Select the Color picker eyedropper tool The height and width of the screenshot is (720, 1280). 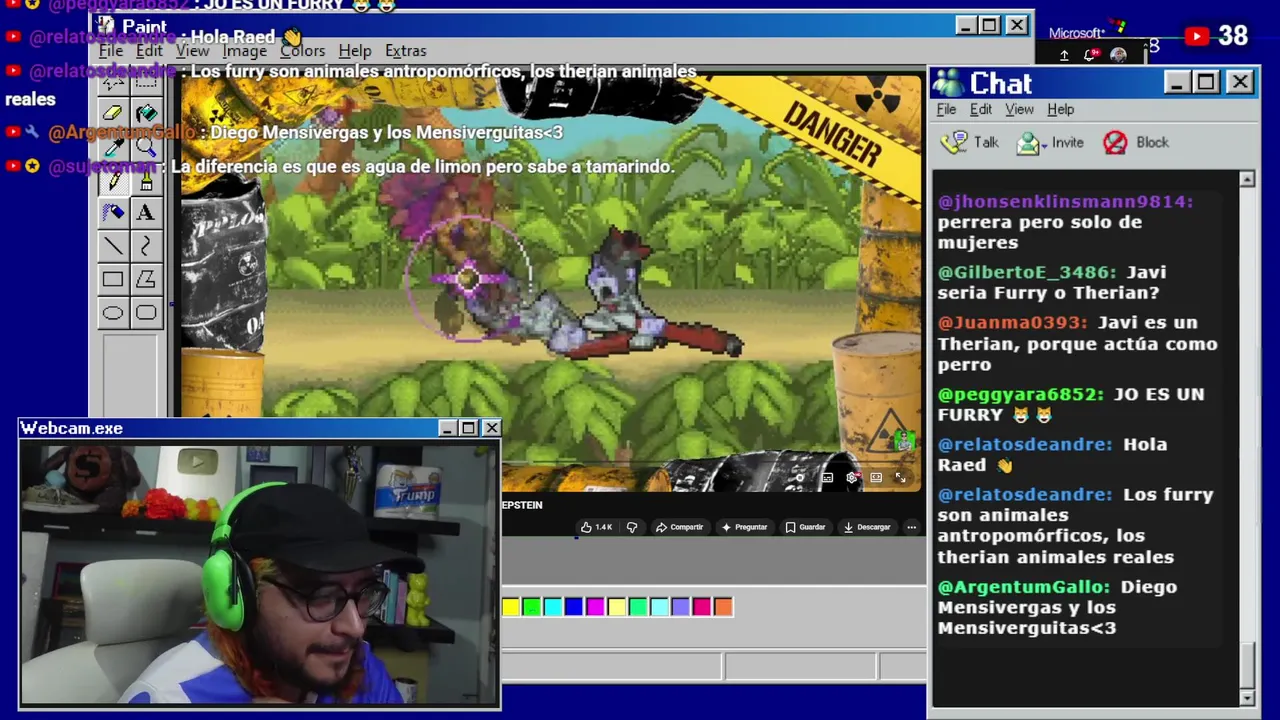(x=113, y=146)
